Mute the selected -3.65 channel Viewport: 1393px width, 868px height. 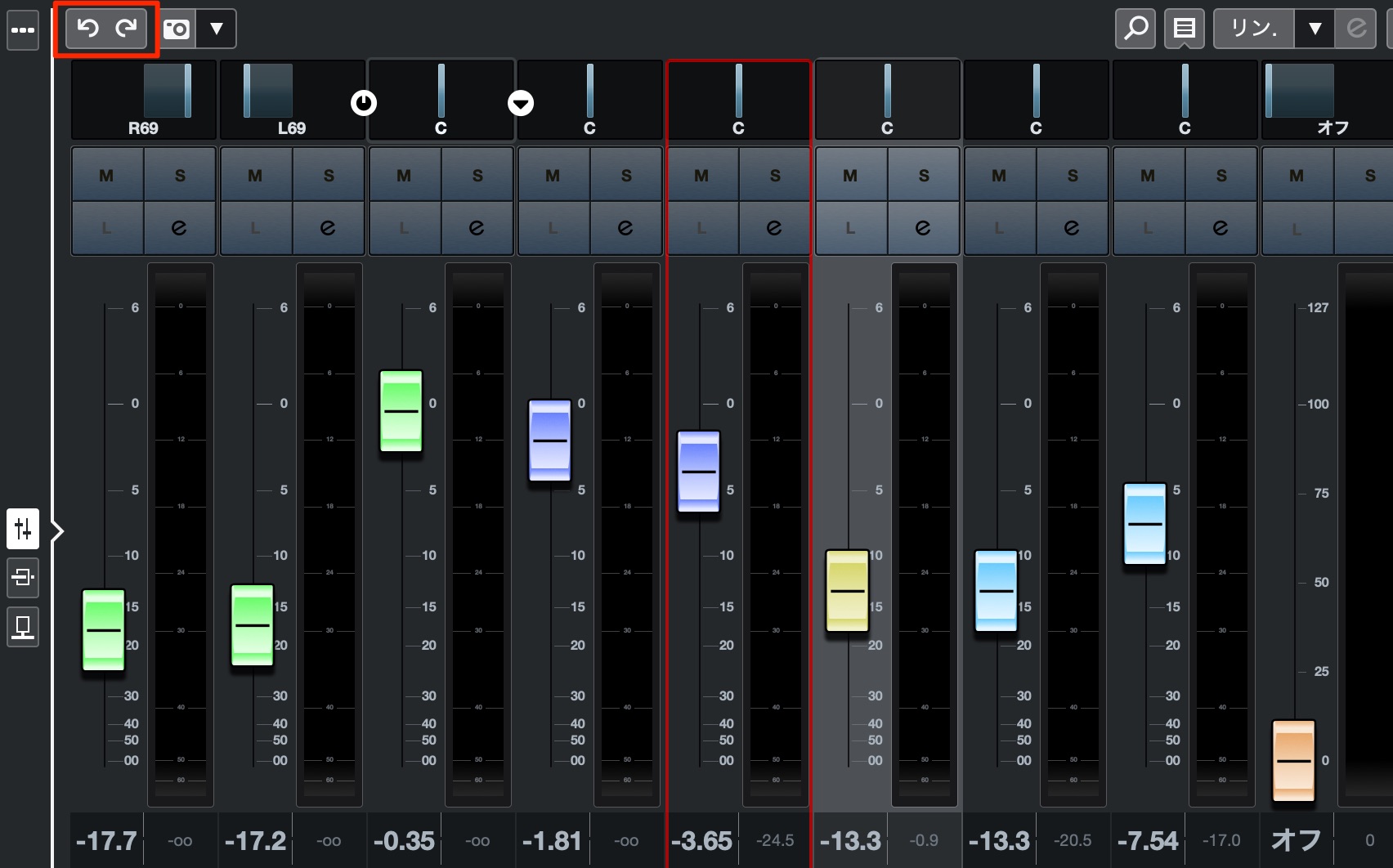[702, 175]
